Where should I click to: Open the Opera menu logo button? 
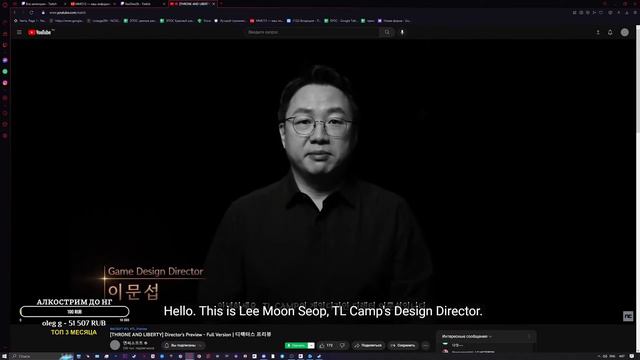(x=5, y=4)
